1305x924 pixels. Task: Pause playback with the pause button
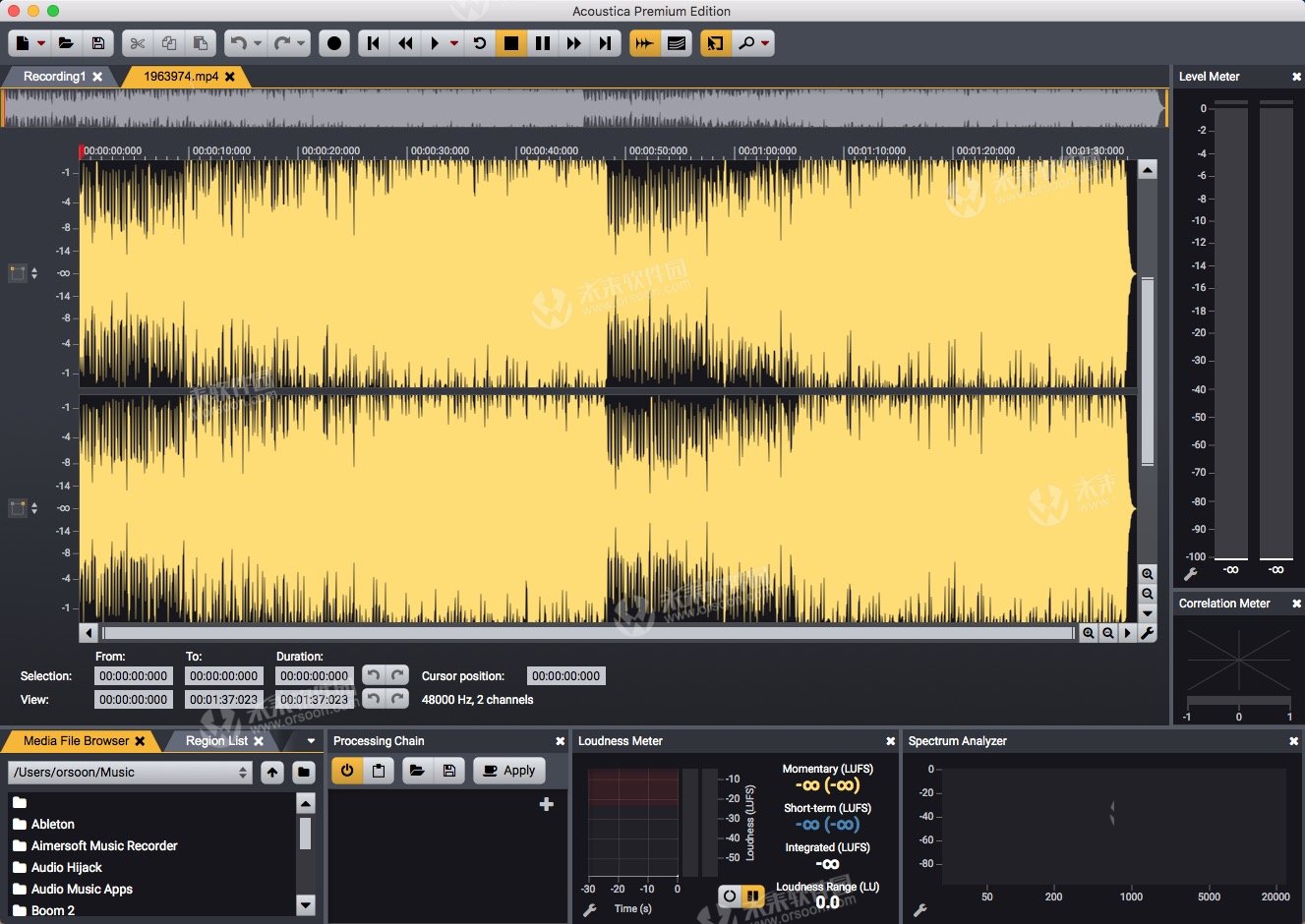point(542,43)
